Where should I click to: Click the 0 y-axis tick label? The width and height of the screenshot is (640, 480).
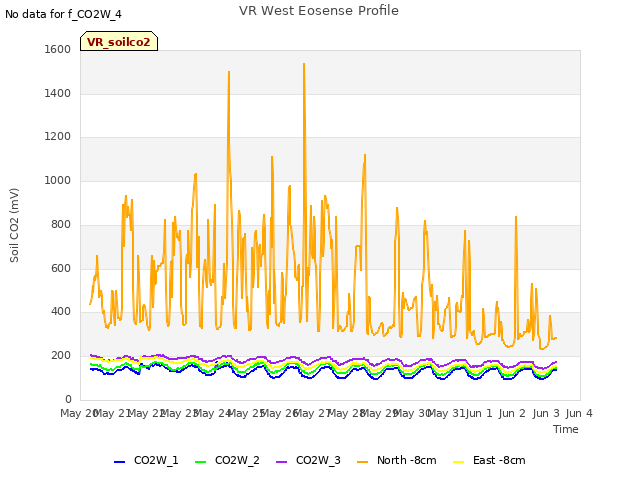pyautogui.click(x=68, y=399)
